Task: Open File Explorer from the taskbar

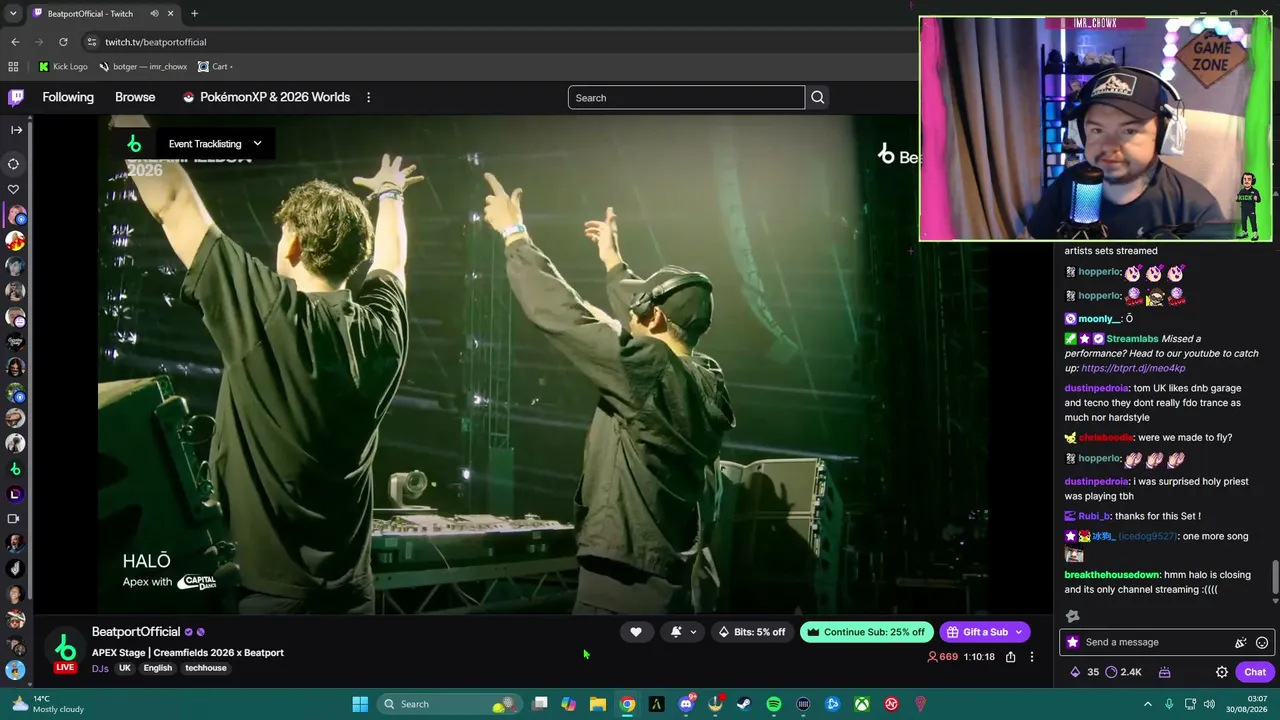Action: [x=598, y=704]
